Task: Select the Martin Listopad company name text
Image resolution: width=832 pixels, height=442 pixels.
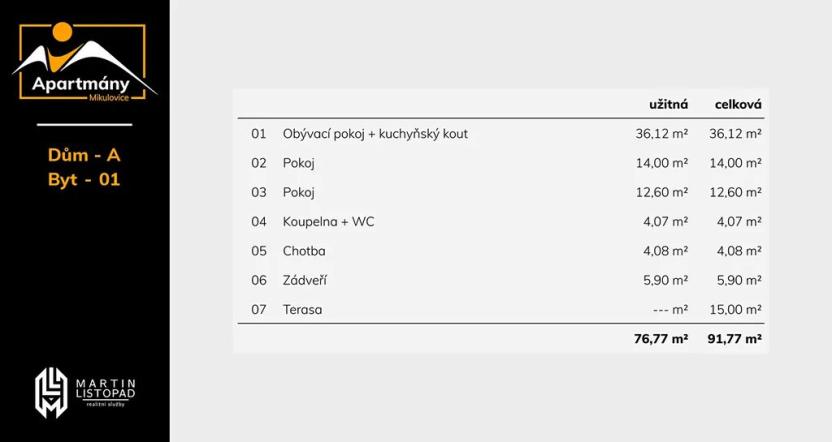Action: [x=105, y=391]
